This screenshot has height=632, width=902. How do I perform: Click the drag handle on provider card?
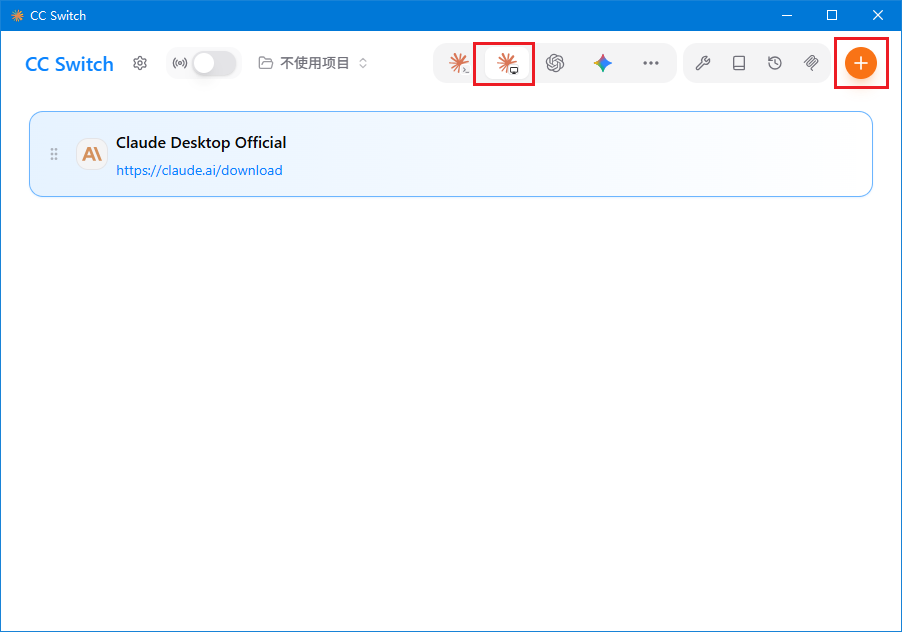(54, 154)
